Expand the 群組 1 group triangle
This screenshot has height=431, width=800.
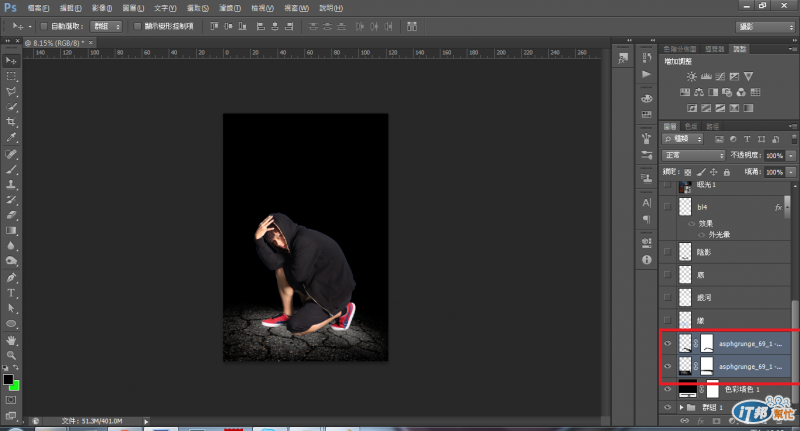tap(682, 408)
